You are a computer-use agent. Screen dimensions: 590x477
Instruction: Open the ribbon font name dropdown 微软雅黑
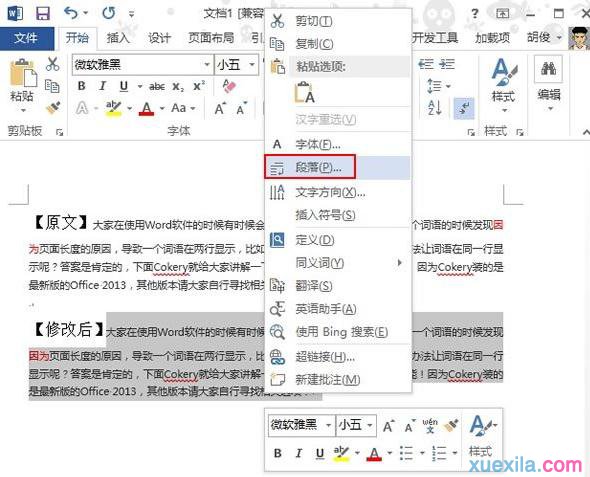coord(207,65)
